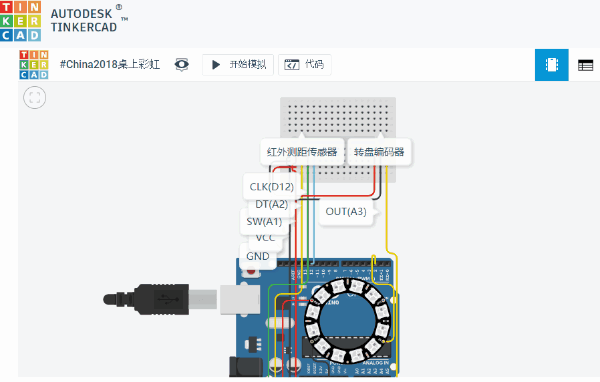This screenshot has height=382, width=600.
Task: Click the Arduino red reset button
Action: [x=251, y=271]
